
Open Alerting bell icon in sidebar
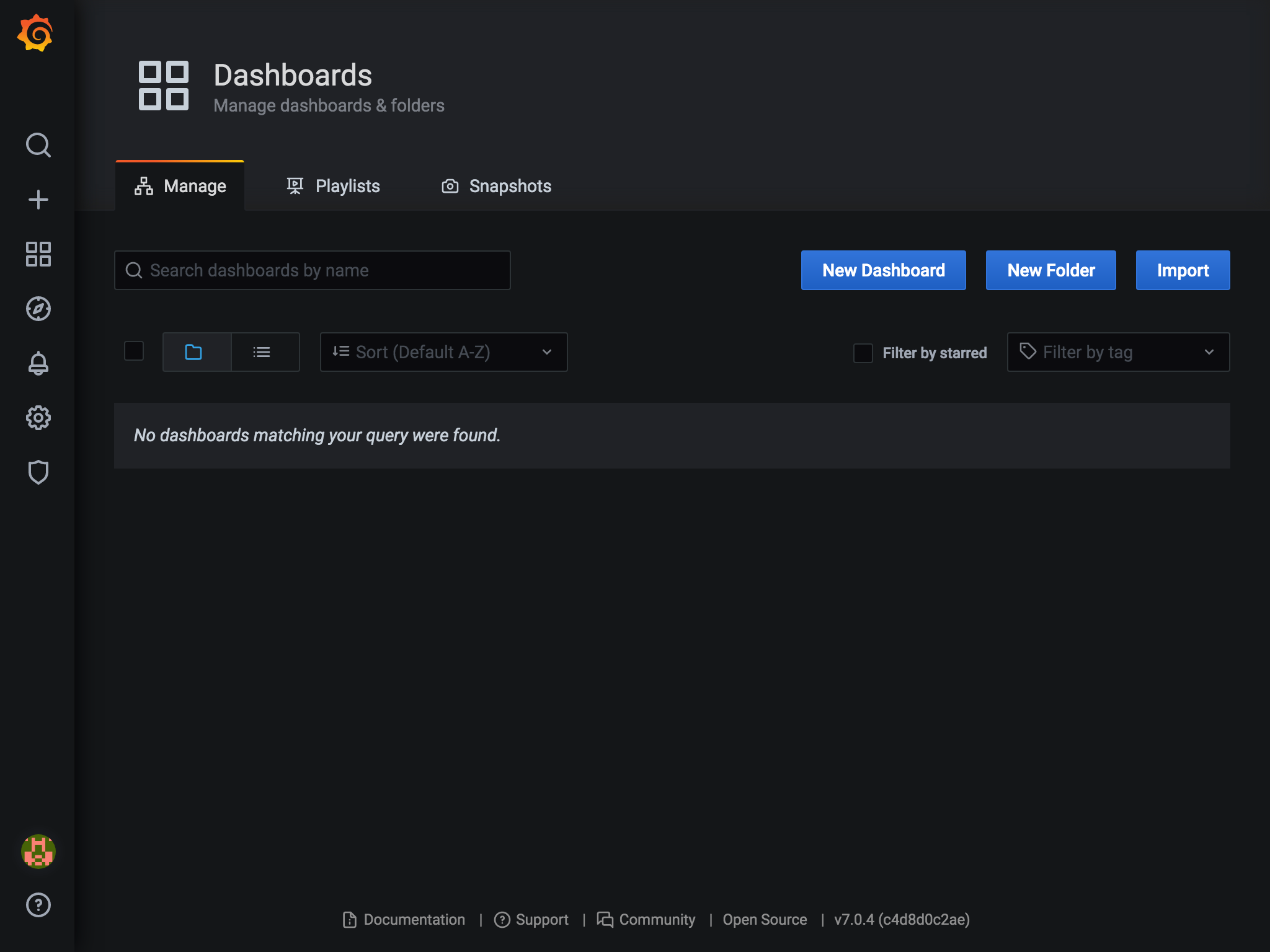[x=38, y=363]
